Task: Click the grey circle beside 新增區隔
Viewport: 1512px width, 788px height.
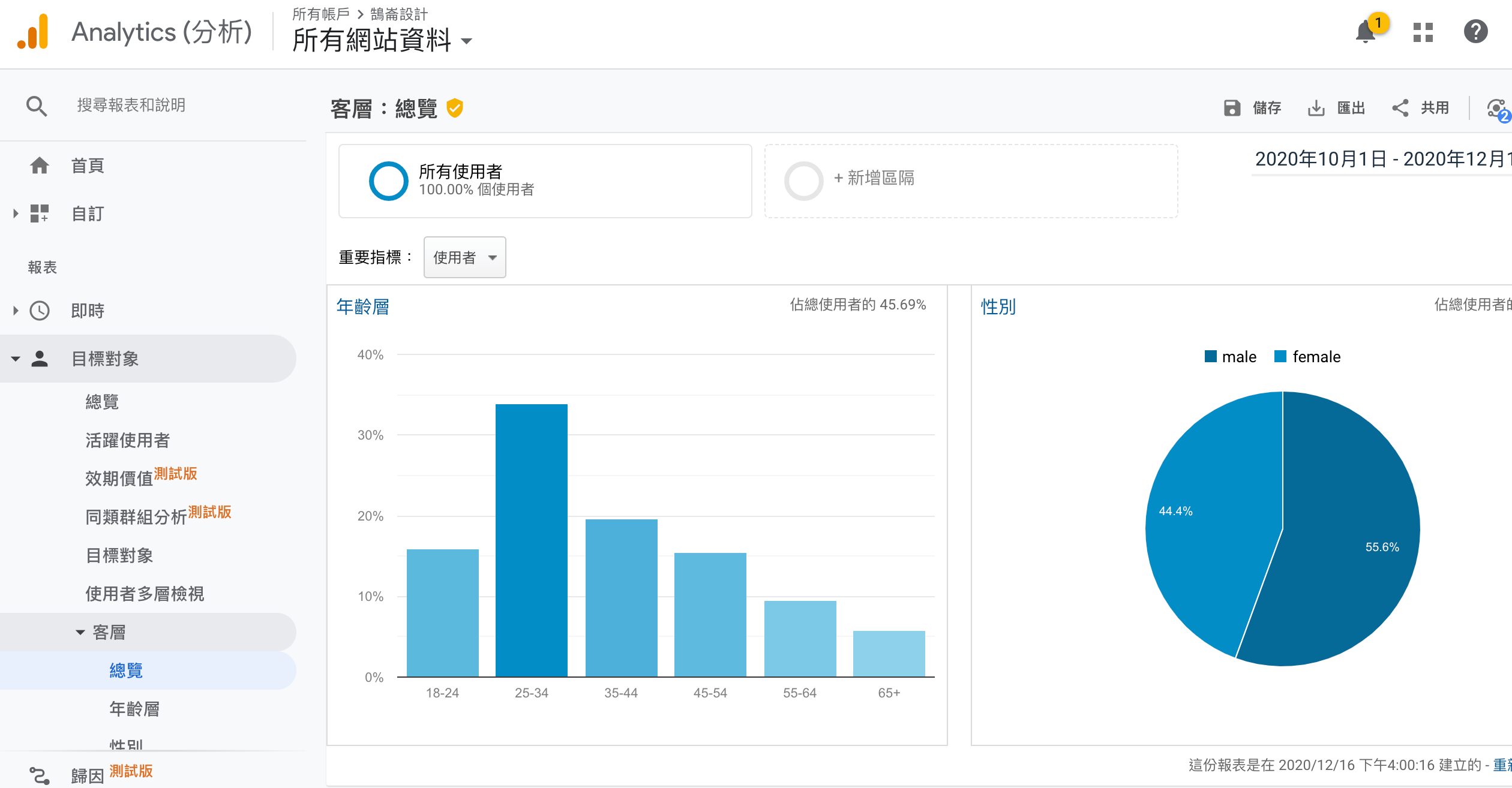Action: (x=803, y=181)
